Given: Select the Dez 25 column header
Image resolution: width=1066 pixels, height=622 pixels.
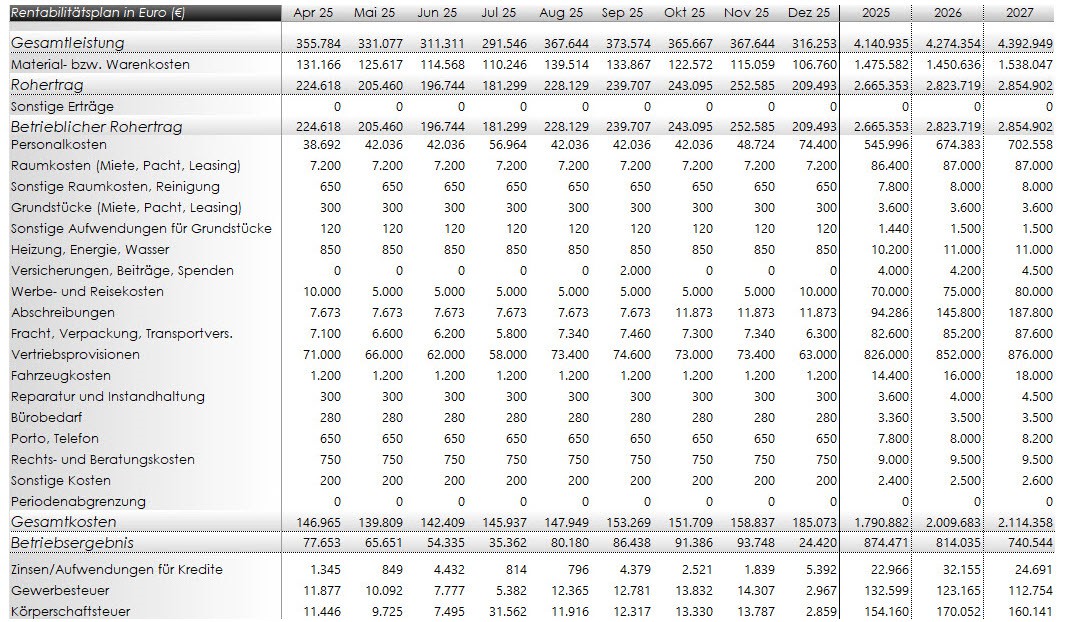Looking at the screenshot, I should [x=808, y=13].
